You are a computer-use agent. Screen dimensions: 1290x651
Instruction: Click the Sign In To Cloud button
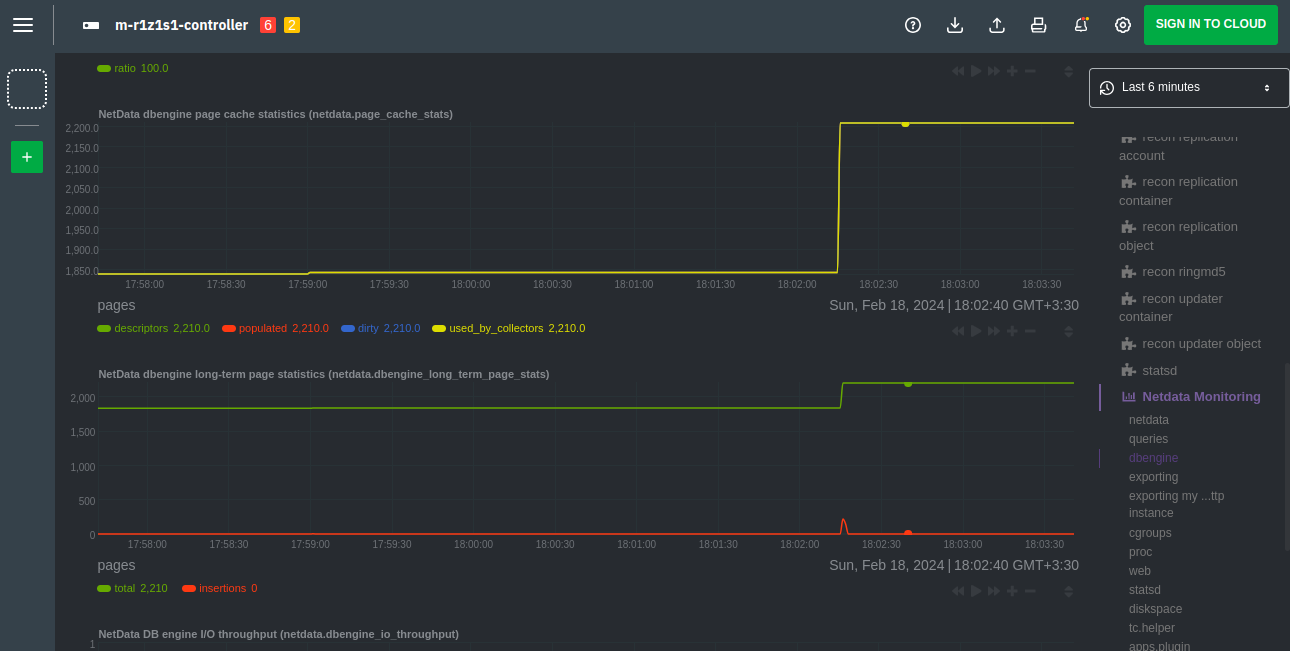click(1210, 25)
